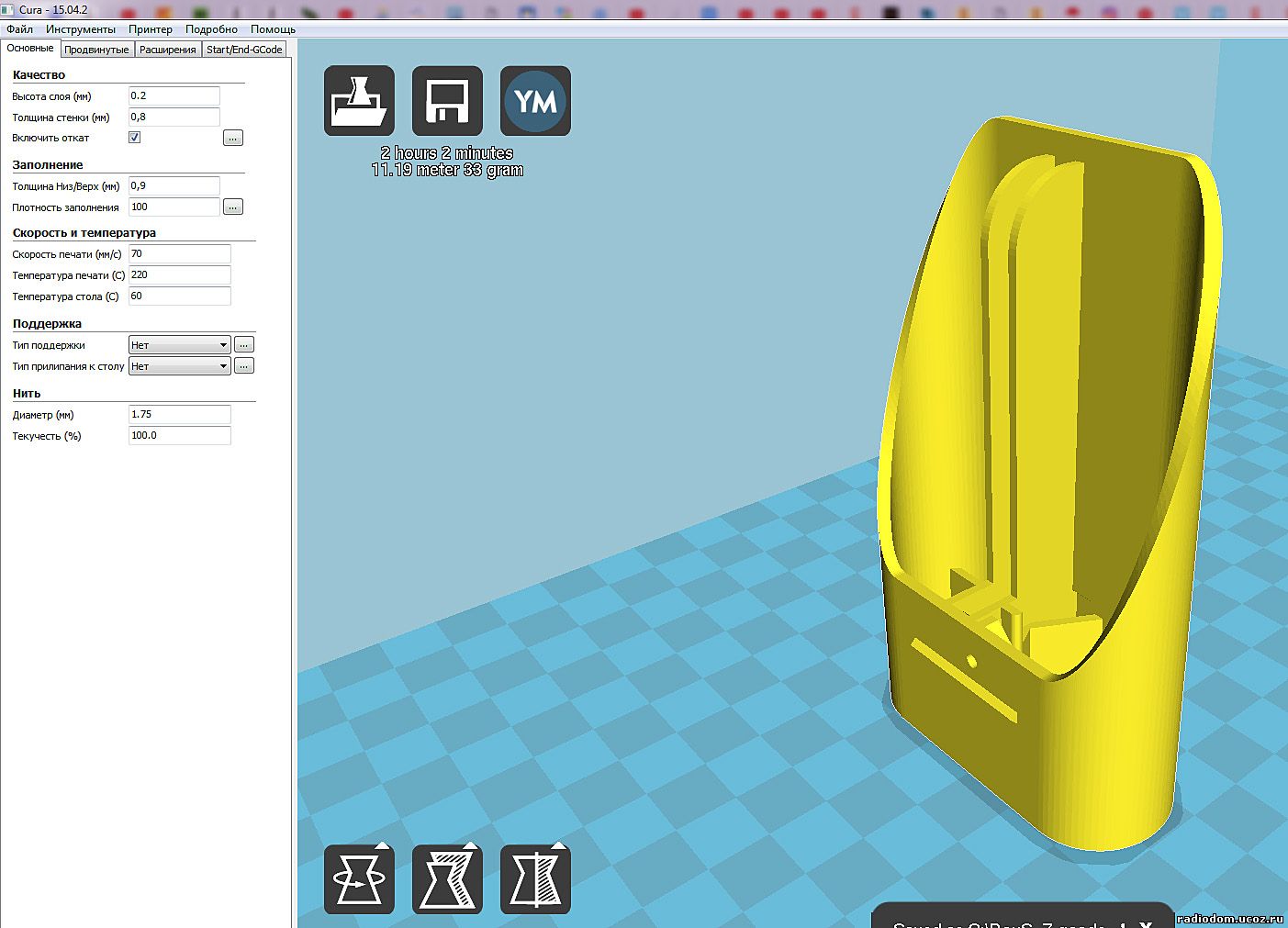Select the Mirror model tool
Screen dimensions: 1288x928
click(x=535, y=879)
